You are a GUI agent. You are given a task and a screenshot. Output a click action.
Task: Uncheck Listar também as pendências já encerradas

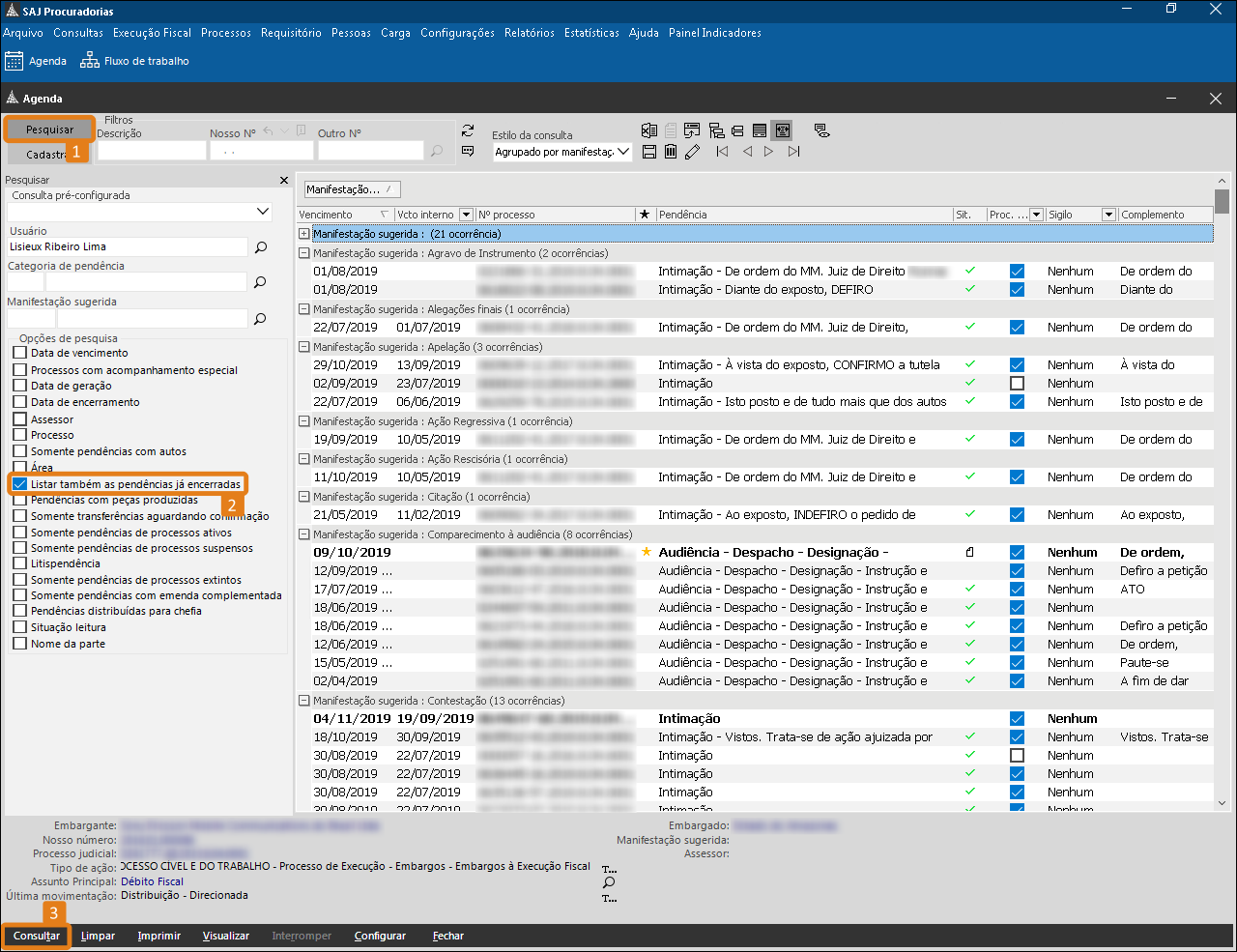click(x=19, y=484)
